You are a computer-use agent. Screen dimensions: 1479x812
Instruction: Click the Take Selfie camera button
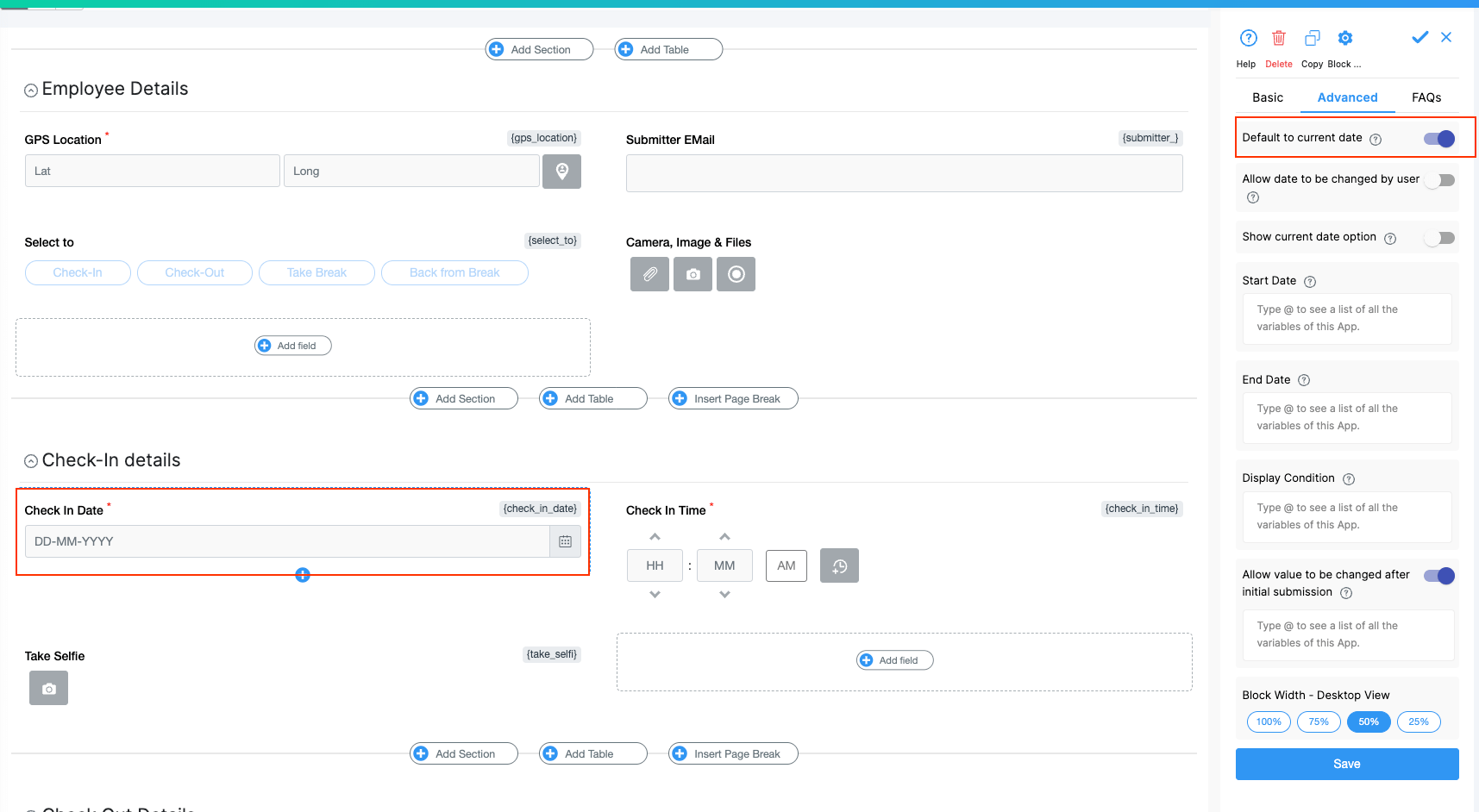[48, 688]
